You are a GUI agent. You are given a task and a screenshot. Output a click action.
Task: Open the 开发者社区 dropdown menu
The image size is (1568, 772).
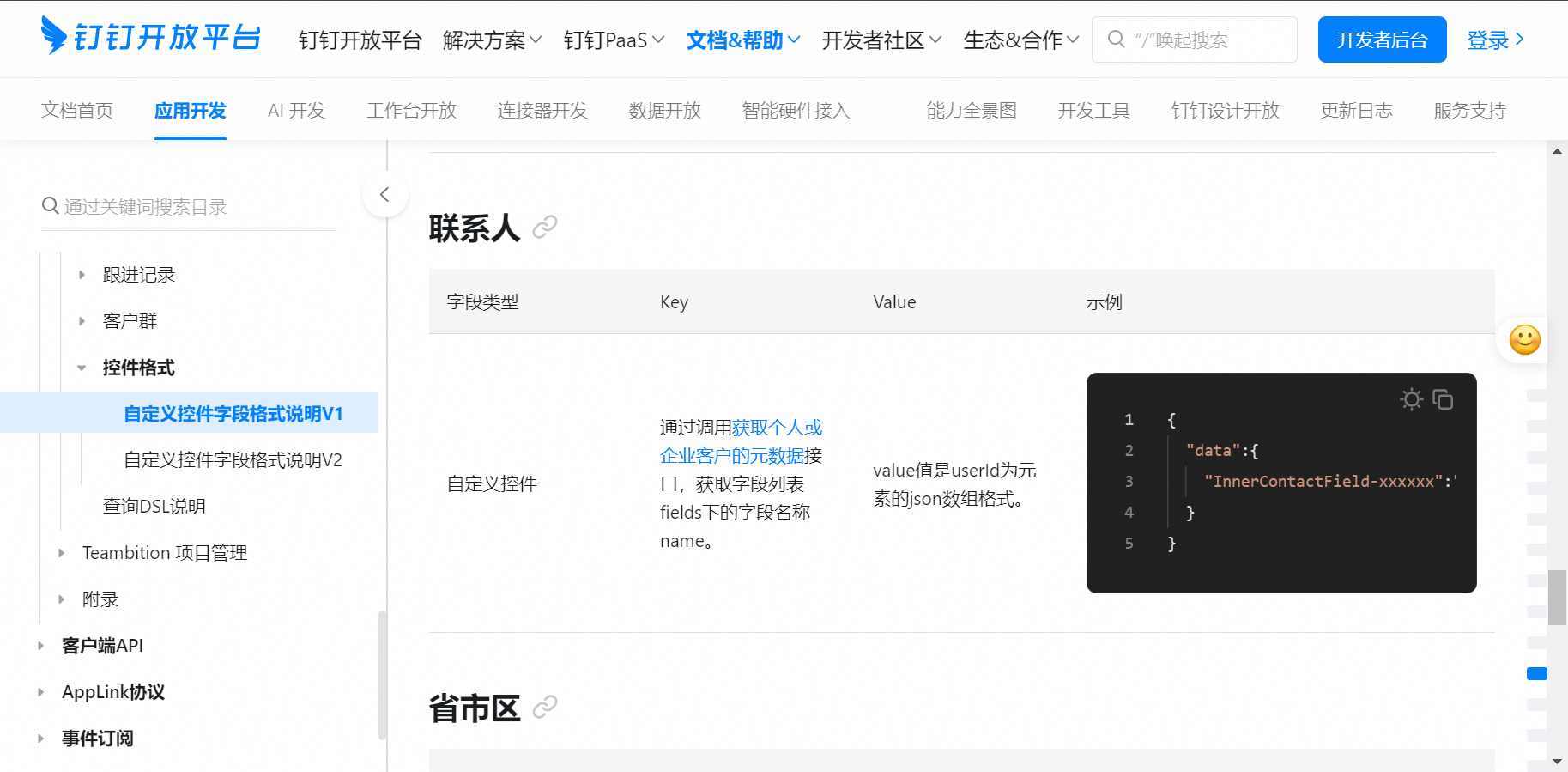coord(881,40)
